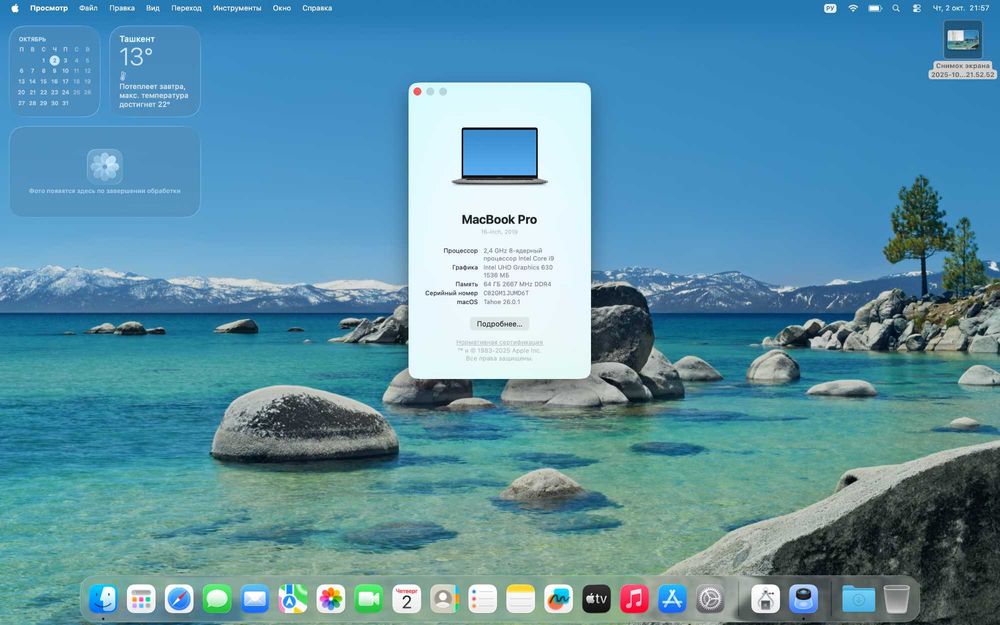This screenshot has width=1000, height=625.
Task: Open the Правка menu
Action: (x=121, y=8)
